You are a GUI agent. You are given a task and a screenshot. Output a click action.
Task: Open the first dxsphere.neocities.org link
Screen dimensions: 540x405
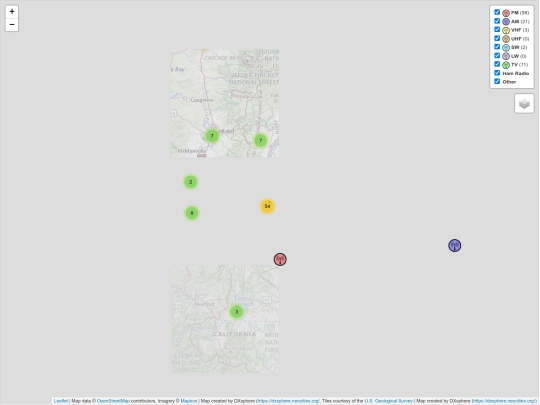pos(288,401)
